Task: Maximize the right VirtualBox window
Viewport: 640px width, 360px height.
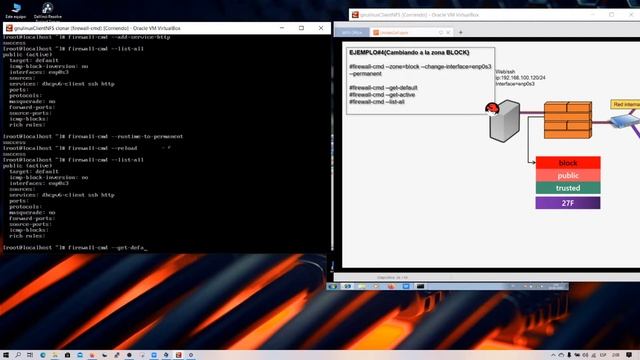Action: [611, 15]
